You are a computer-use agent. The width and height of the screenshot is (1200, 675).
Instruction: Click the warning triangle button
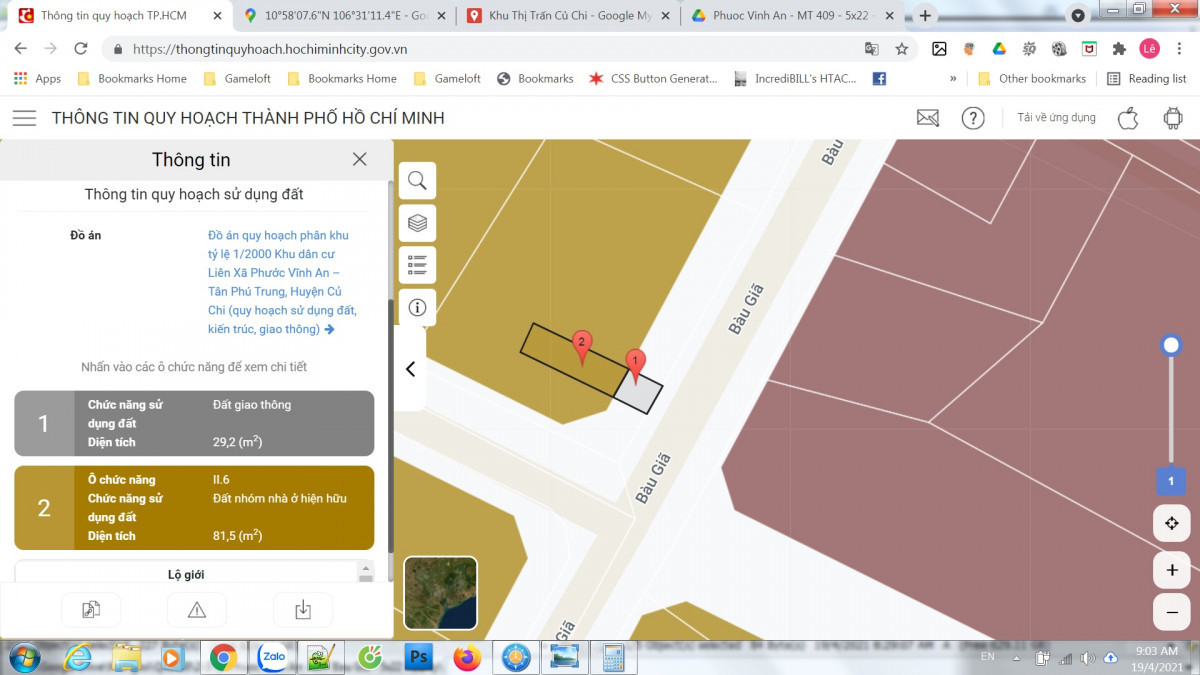pos(196,610)
